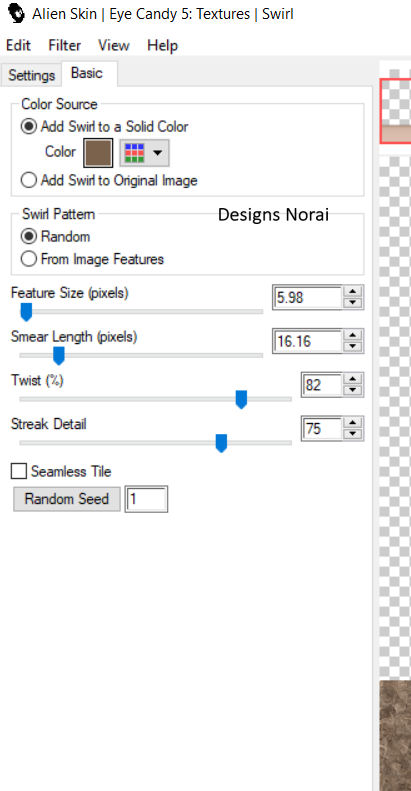The image size is (411, 791).
Task: Switch to the Settings tab
Action: pyautogui.click(x=31, y=75)
